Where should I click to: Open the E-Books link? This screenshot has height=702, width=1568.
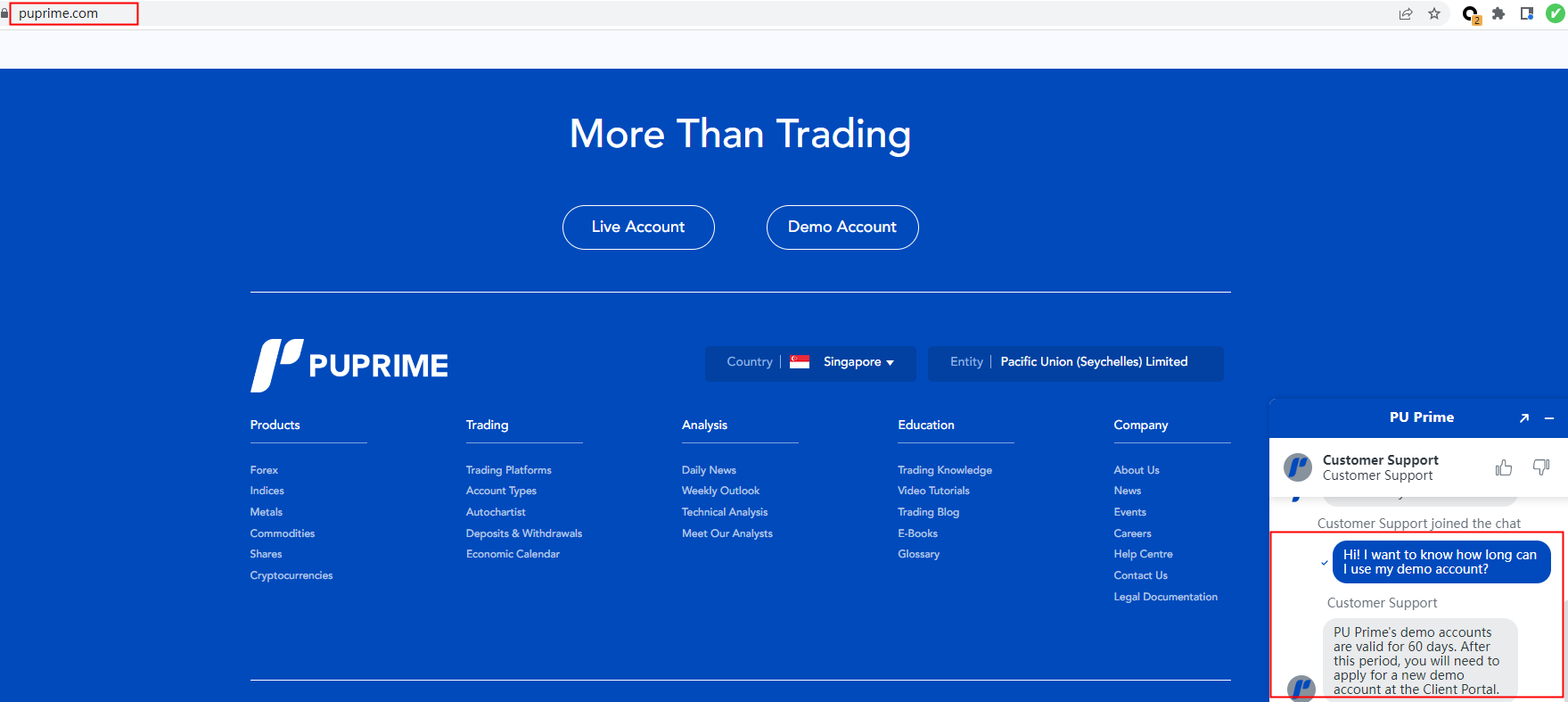coord(917,533)
